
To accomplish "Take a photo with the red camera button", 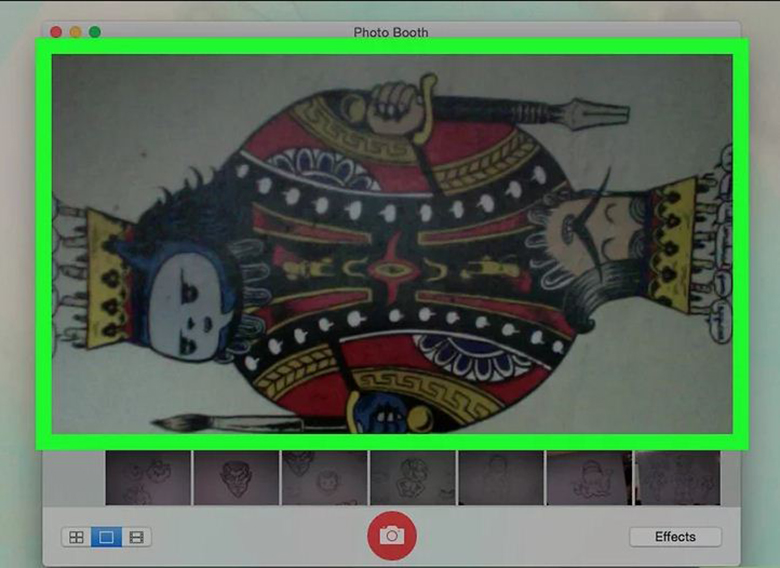I will pos(391,536).
